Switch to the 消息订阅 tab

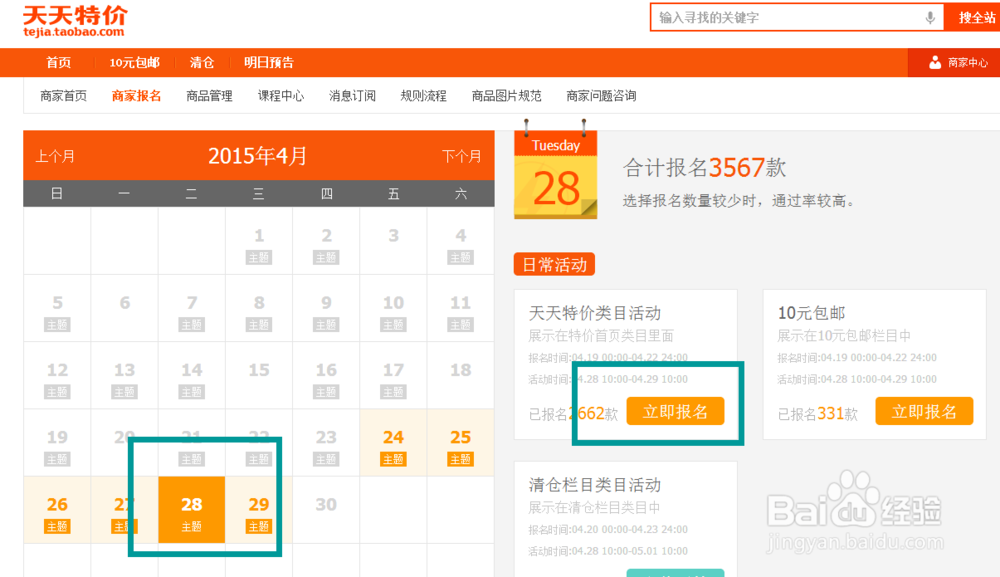tap(352, 96)
